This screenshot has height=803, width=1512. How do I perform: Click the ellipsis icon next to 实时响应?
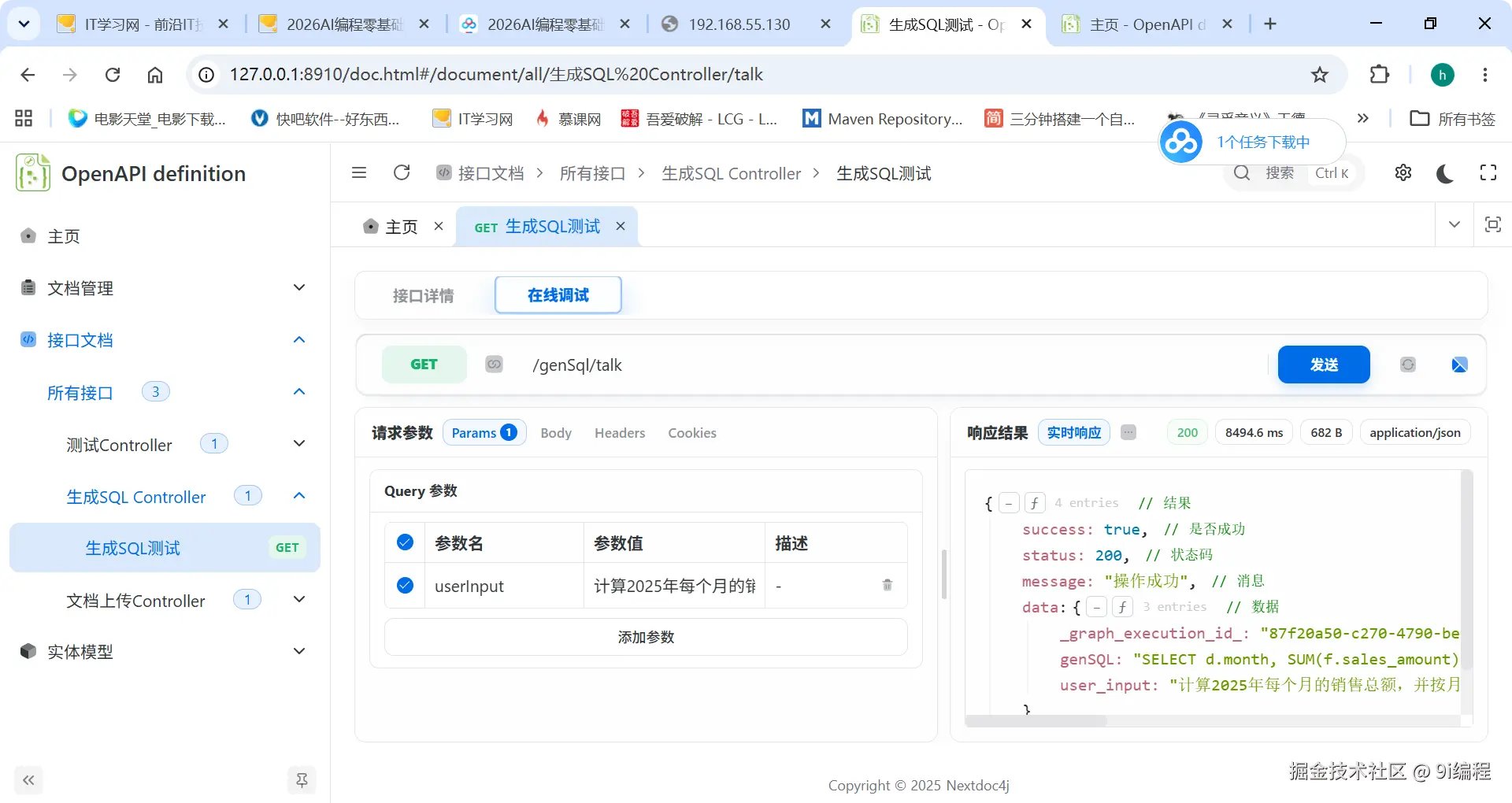[x=1128, y=432]
